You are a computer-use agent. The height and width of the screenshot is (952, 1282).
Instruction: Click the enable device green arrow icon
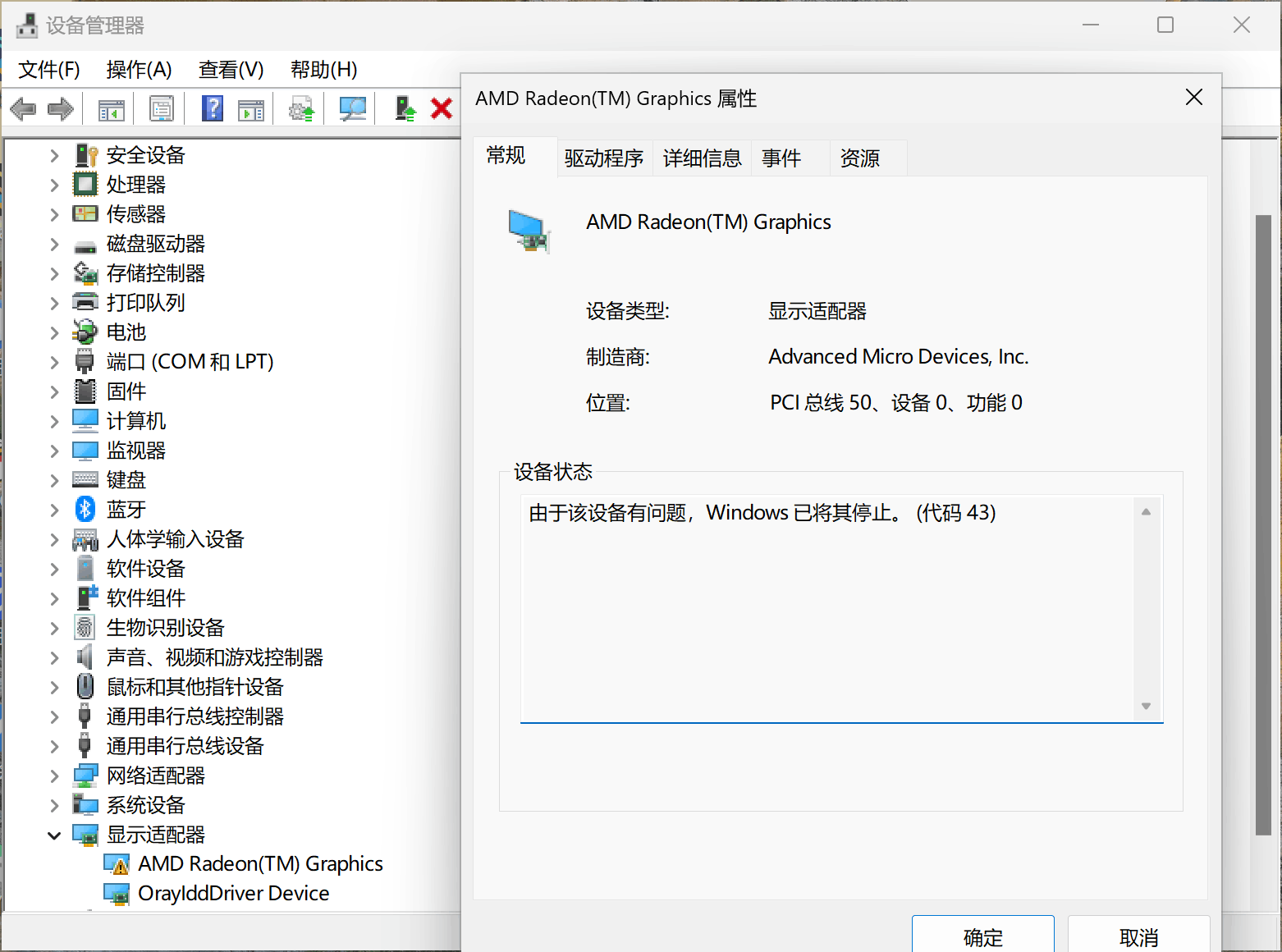point(405,108)
